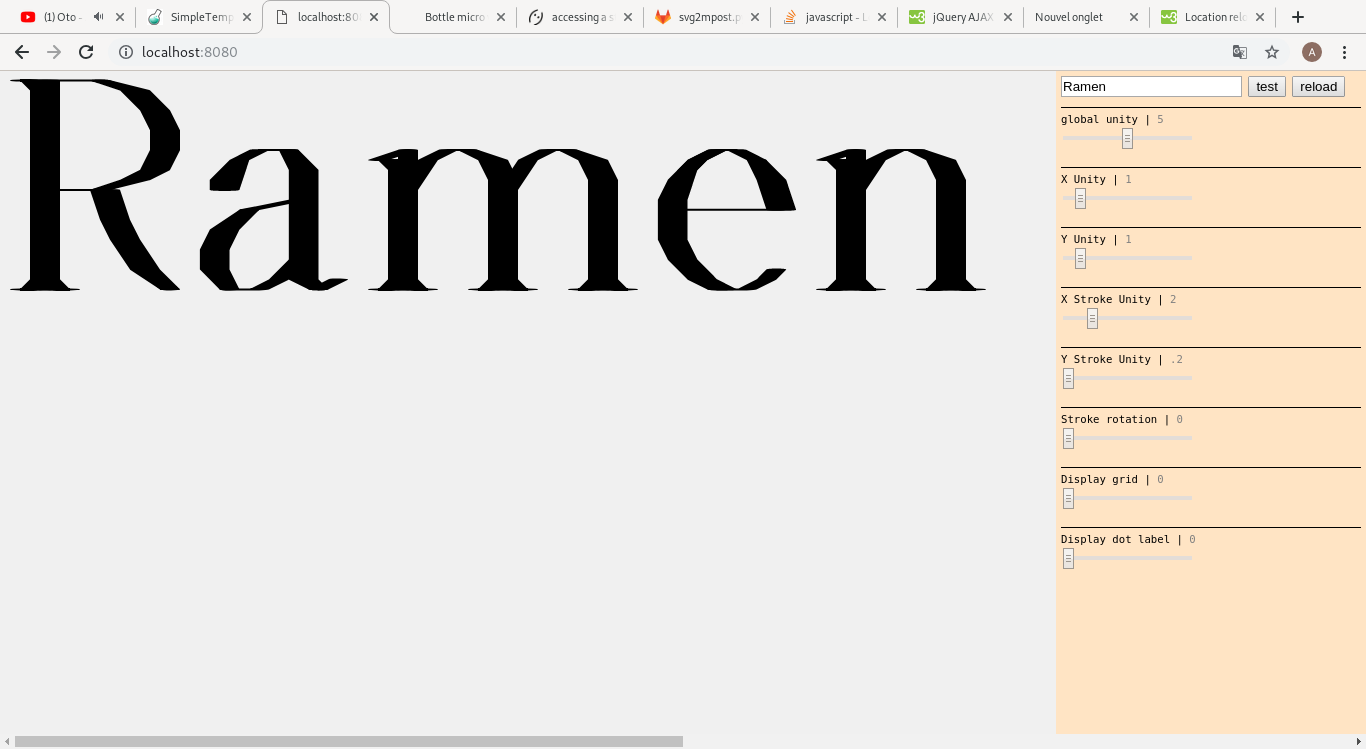
Task: Click the X Stroke Unity slider handle
Action: point(1092,318)
